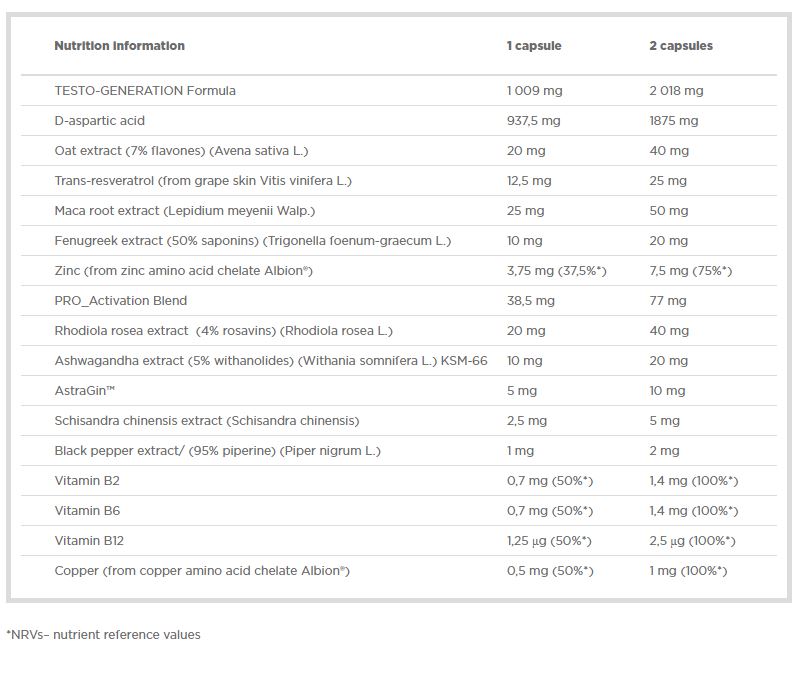Click the D-aspartic acid ingredient name
The image size is (799, 676).
(x=99, y=121)
